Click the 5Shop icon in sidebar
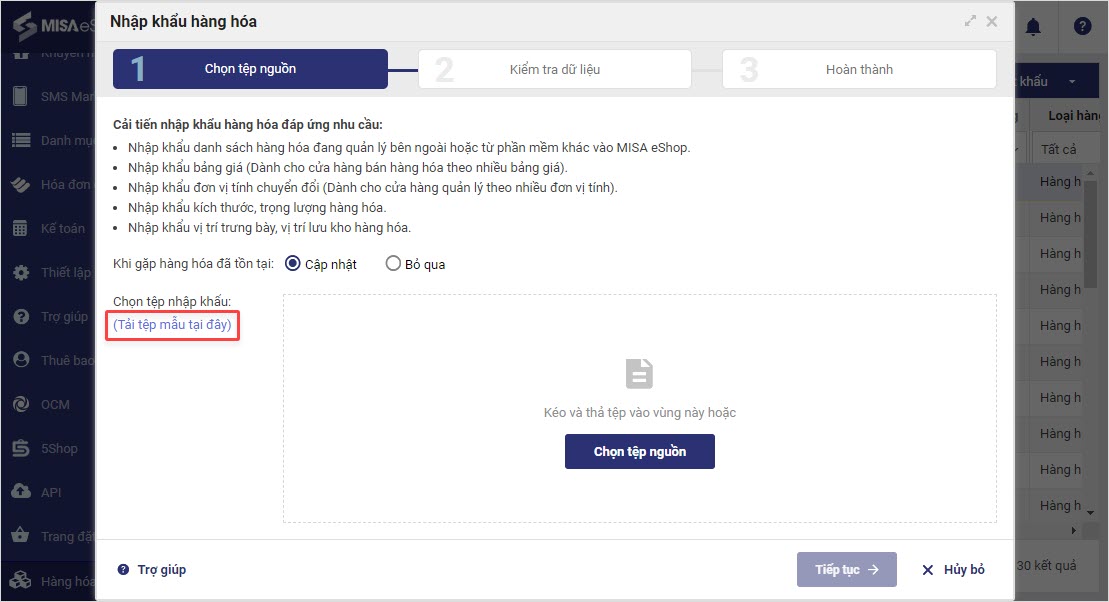 (20, 449)
